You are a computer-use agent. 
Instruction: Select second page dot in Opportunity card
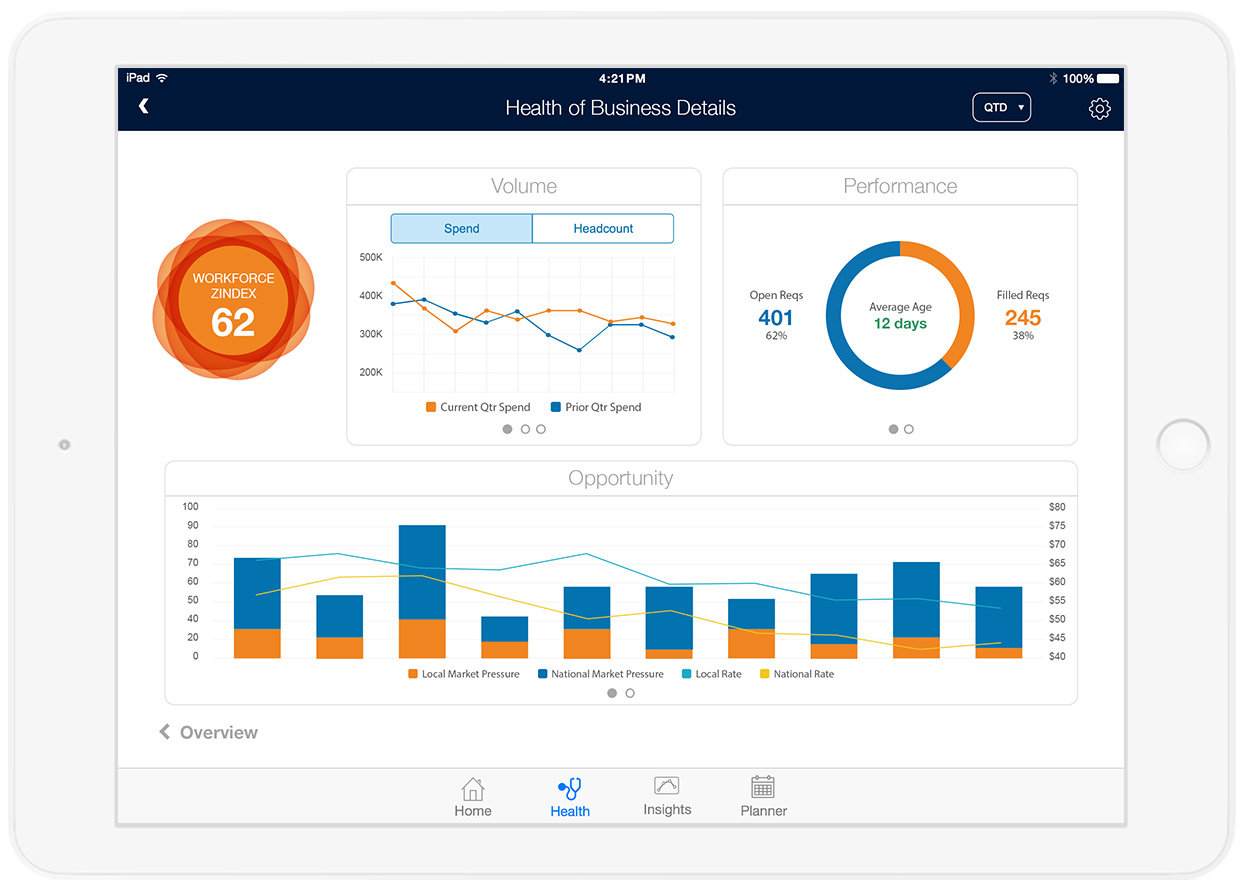tap(630, 693)
